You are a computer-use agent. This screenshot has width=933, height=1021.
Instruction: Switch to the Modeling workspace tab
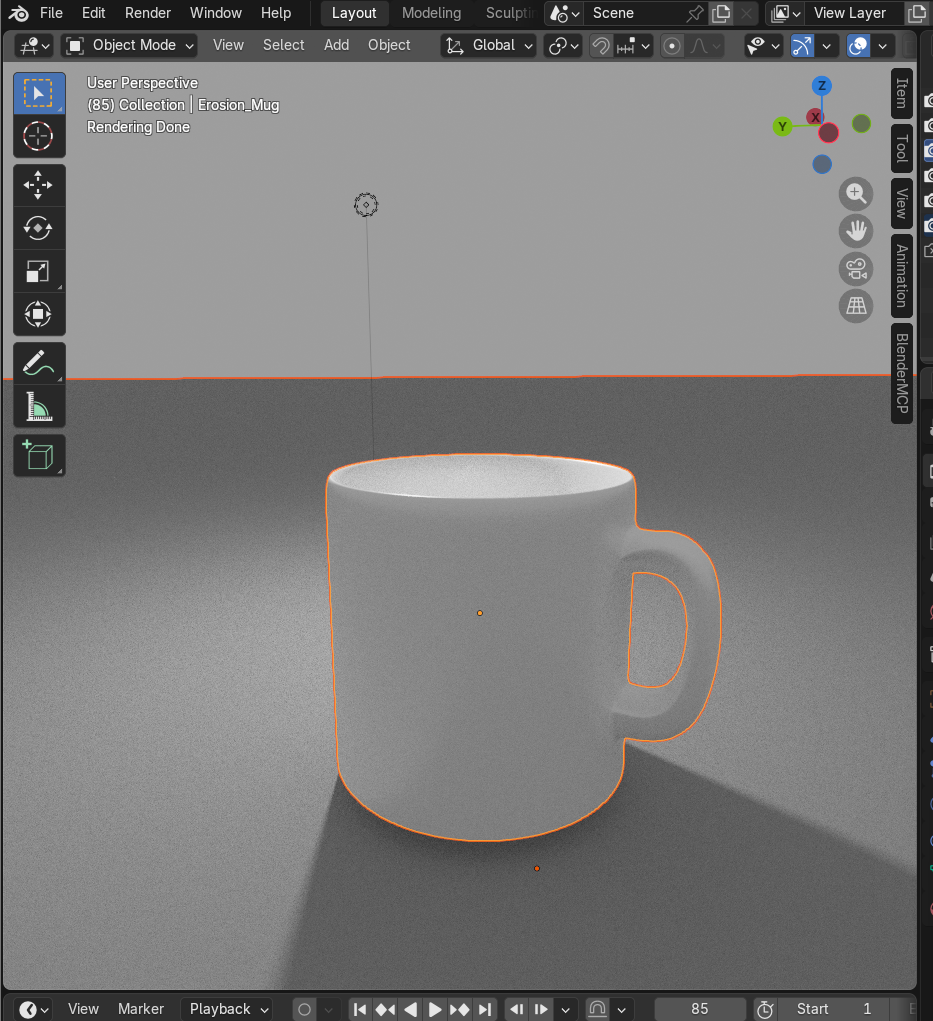click(431, 13)
